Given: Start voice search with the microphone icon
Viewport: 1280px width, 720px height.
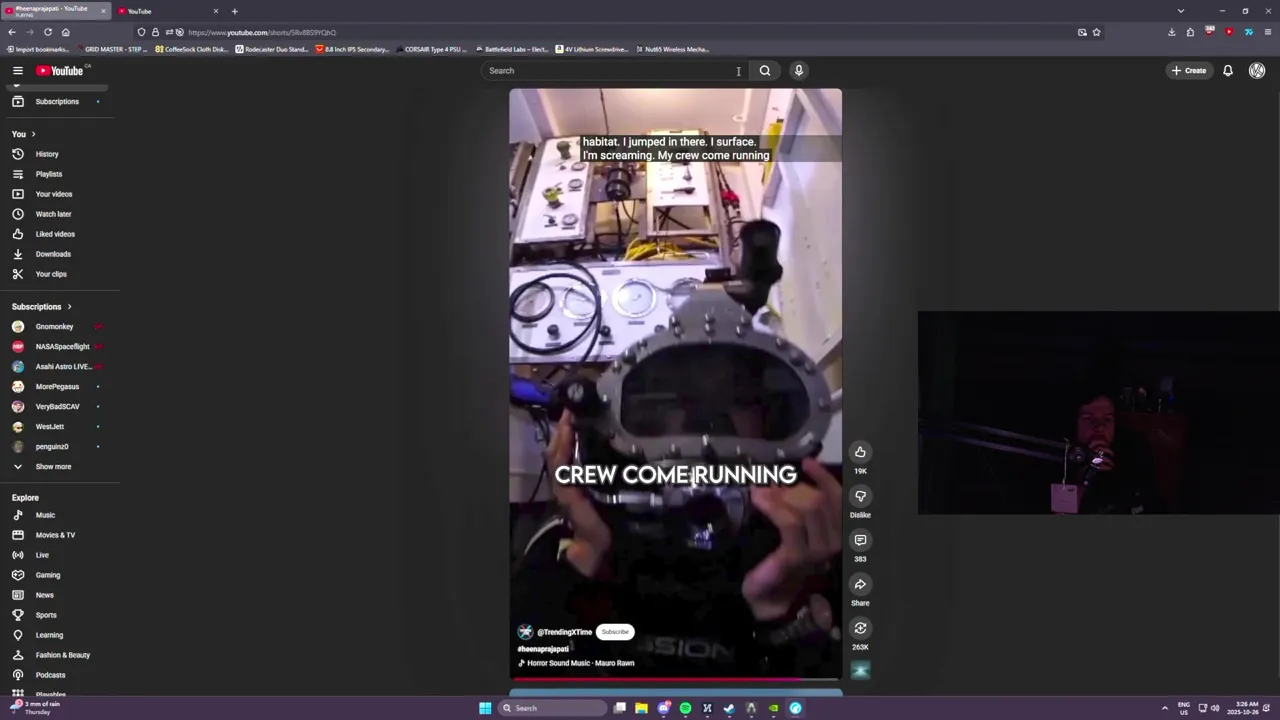Looking at the screenshot, I should coord(799,70).
